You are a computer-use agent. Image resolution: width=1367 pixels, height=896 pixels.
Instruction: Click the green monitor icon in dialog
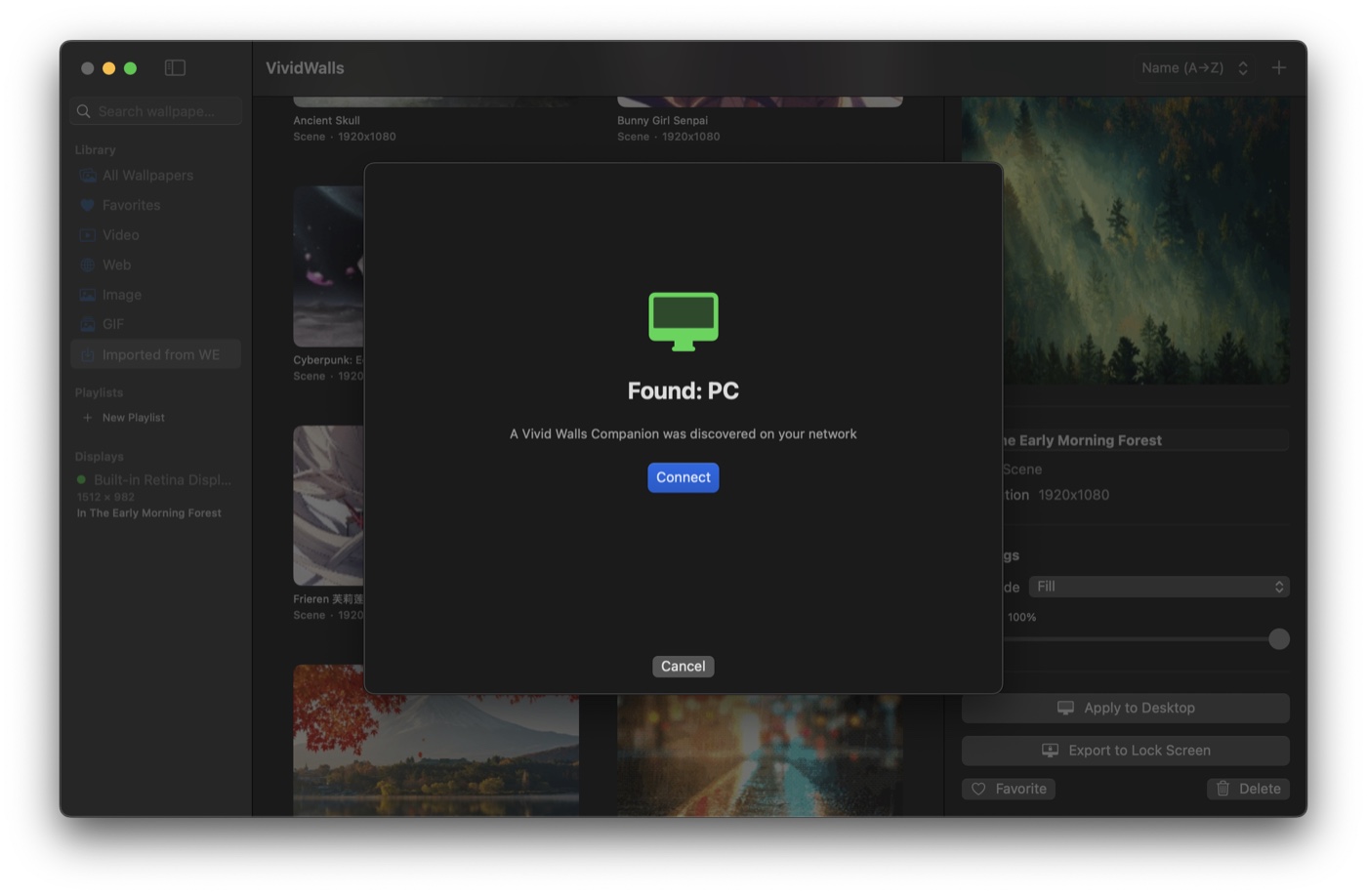[683, 321]
